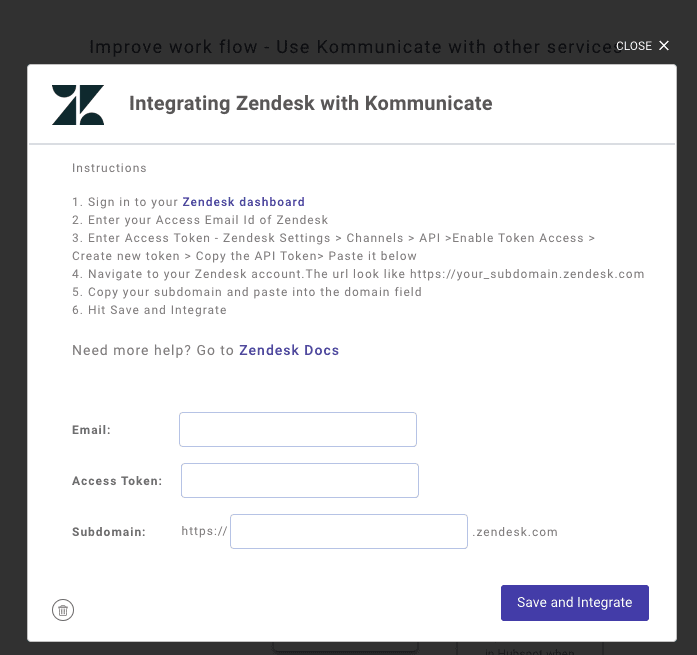This screenshot has height=655, width=697.
Task: Click the Hit Save and Integrate step
Action: 149,310
